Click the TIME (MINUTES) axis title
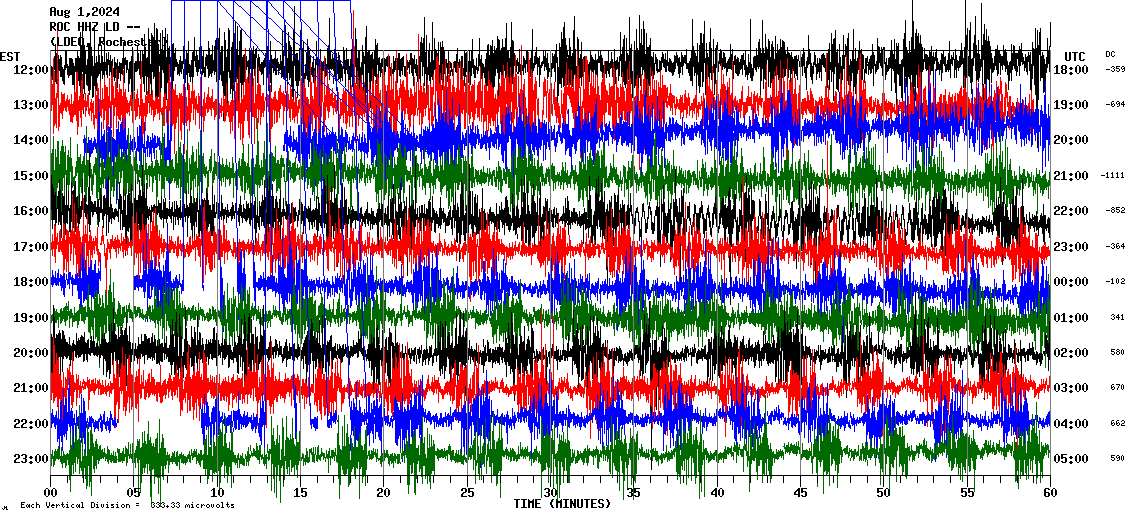The width and height of the screenshot is (1130, 519). 562,504
